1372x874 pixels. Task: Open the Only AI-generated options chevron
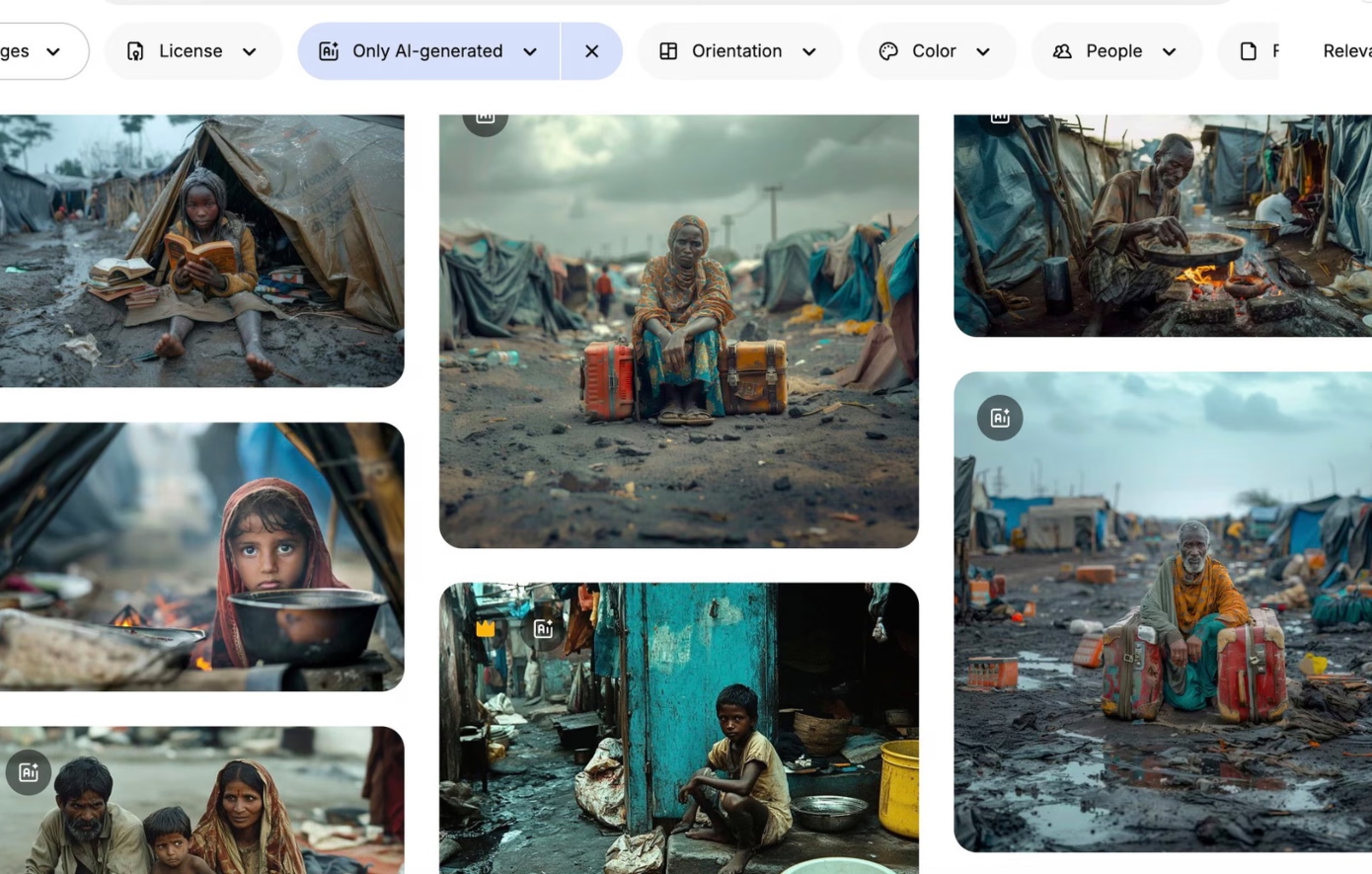pos(530,51)
